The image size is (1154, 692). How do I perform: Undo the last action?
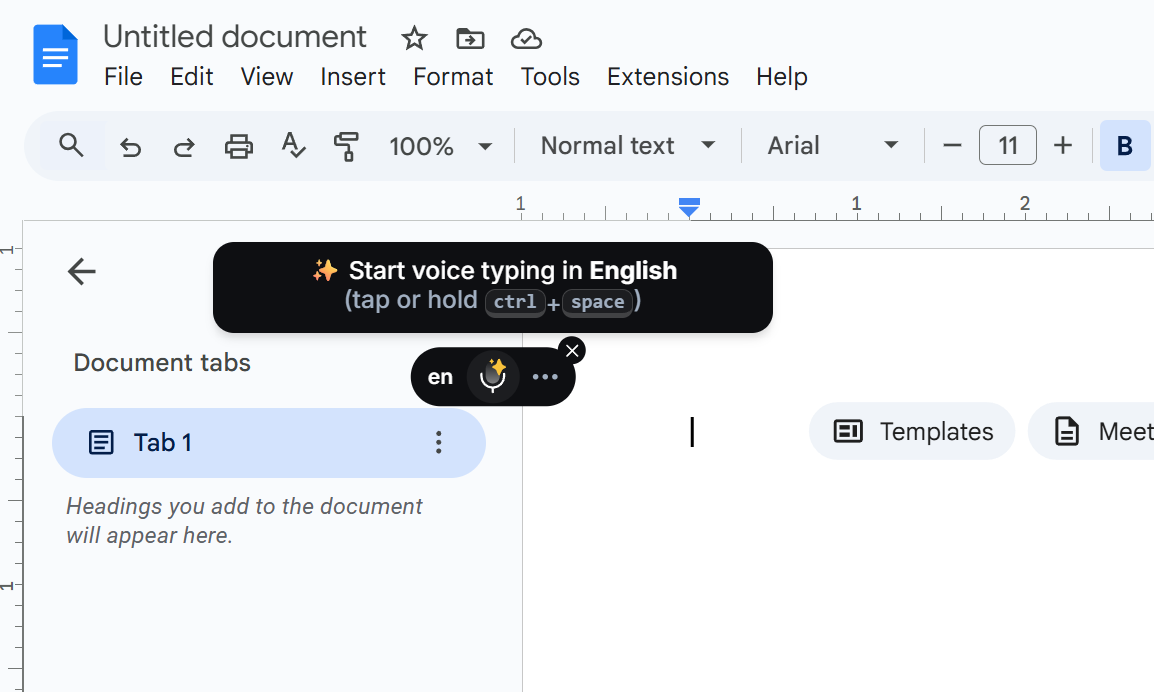tap(130, 146)
